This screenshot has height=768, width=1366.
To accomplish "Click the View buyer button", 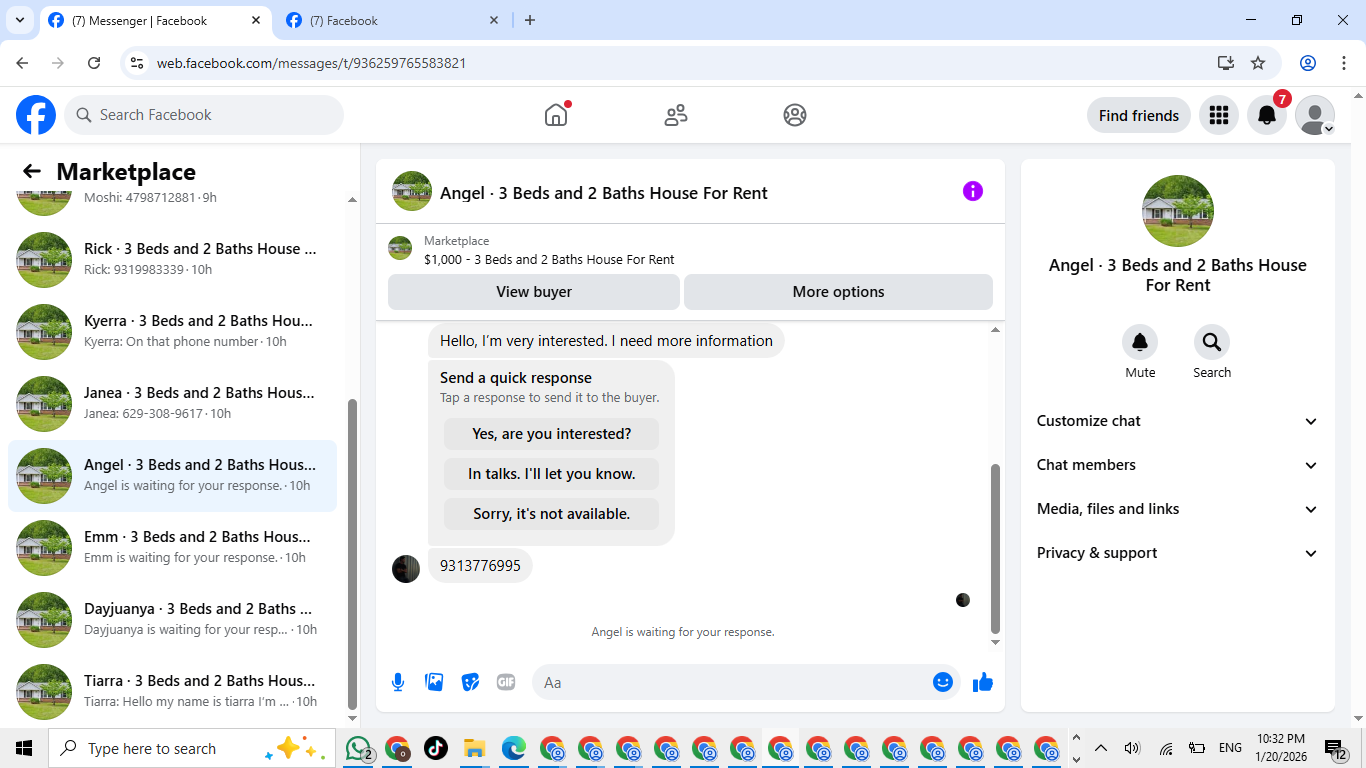I will 534,292.
